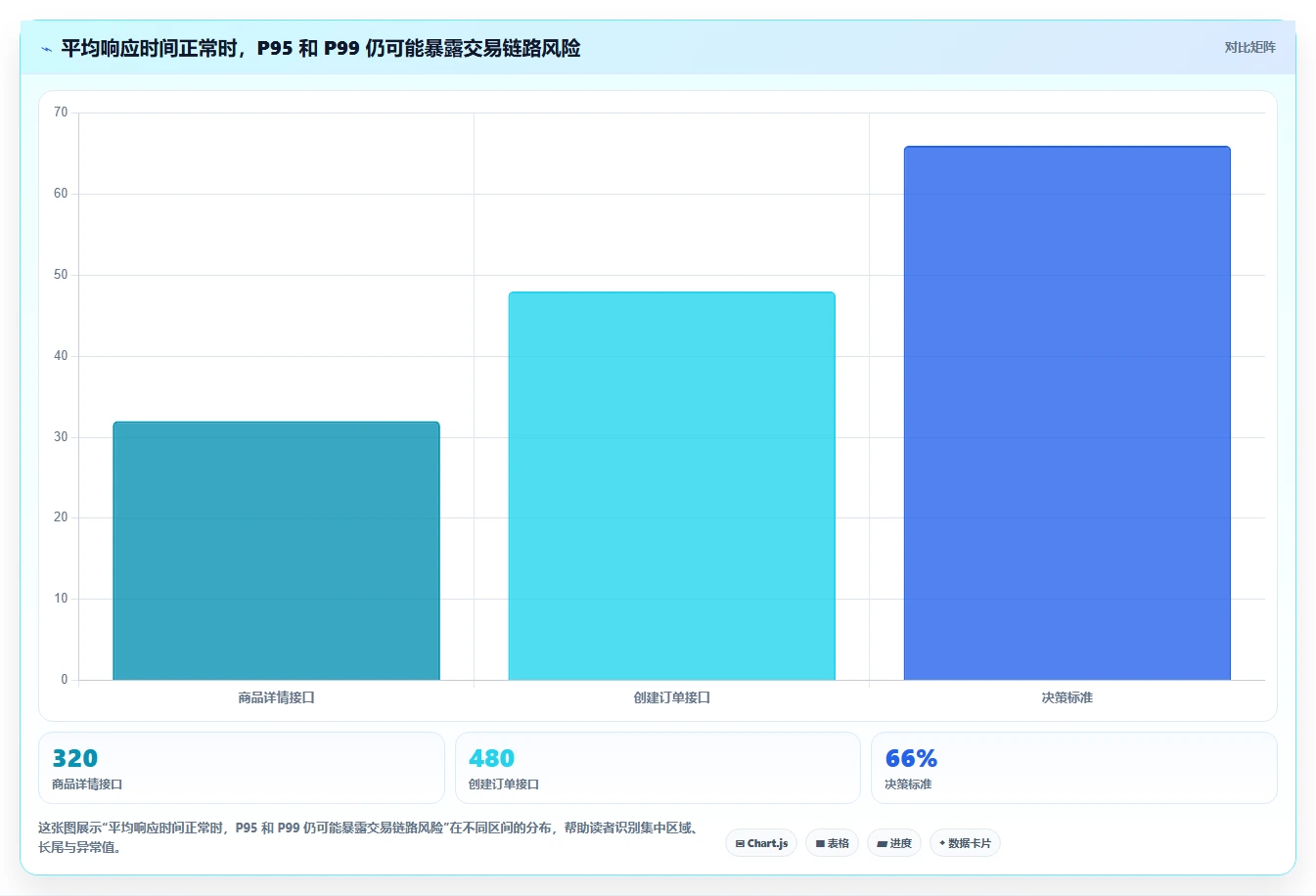Select the Chart.js tag chip
The width and height of the screenshot is (1316, 896).
(761, 843)
